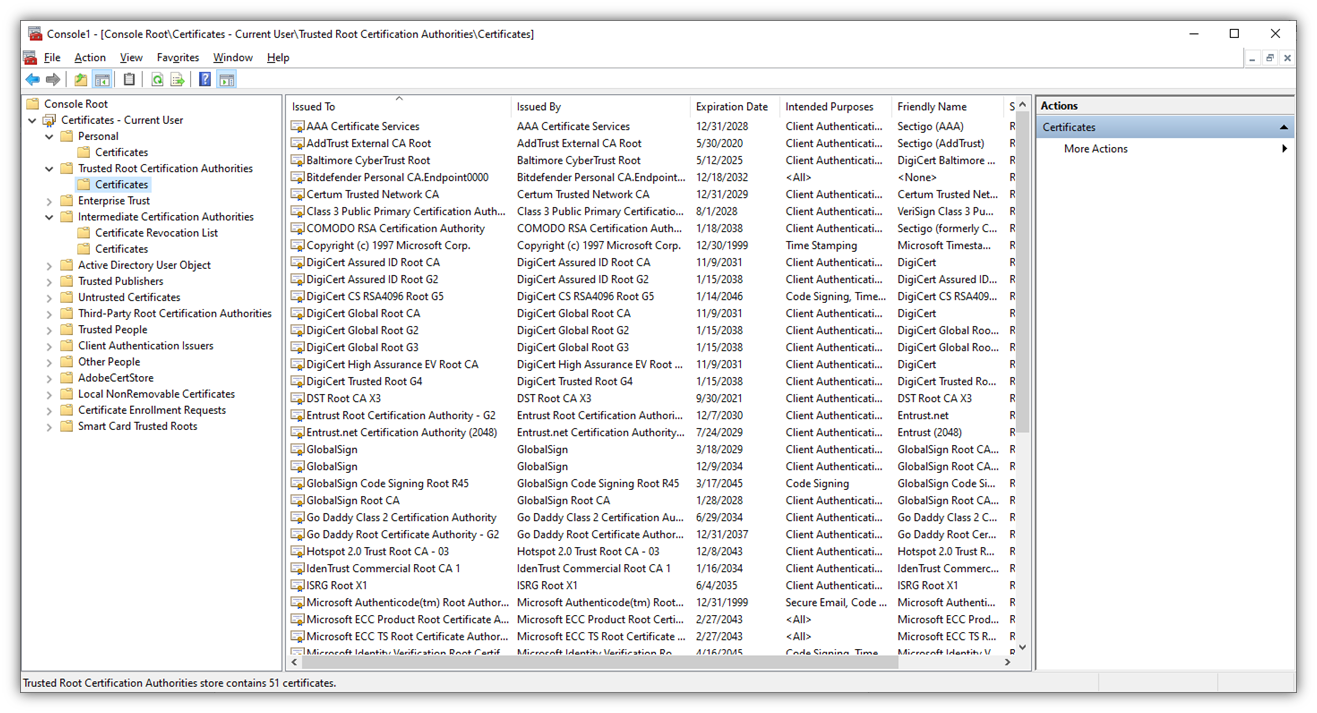
Task: Click the Export List icon
Action: (178, 79)
